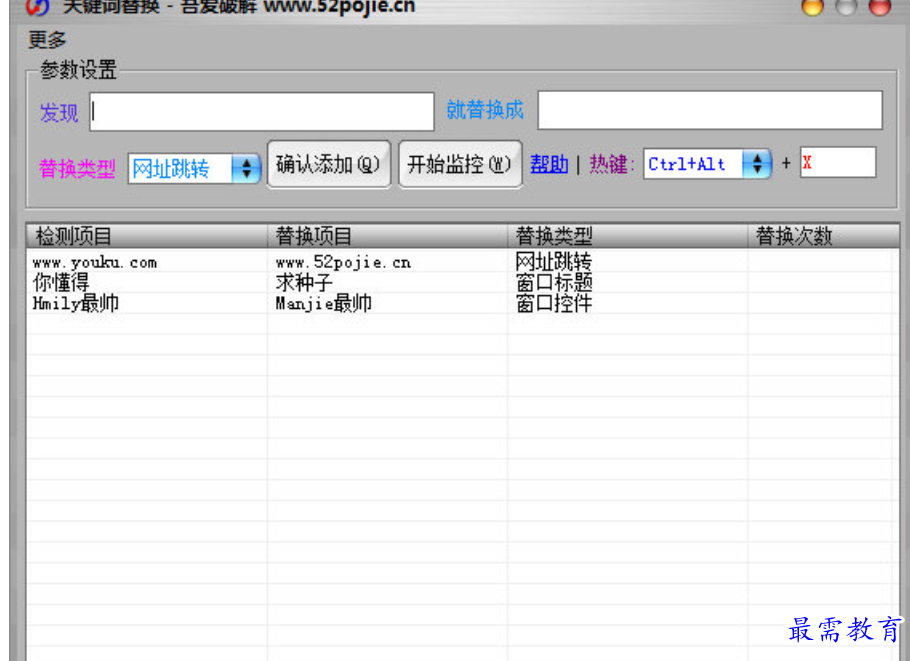The image size is (910, 661).
Task: Click the 帮助 link
Action: coord(548,164)
